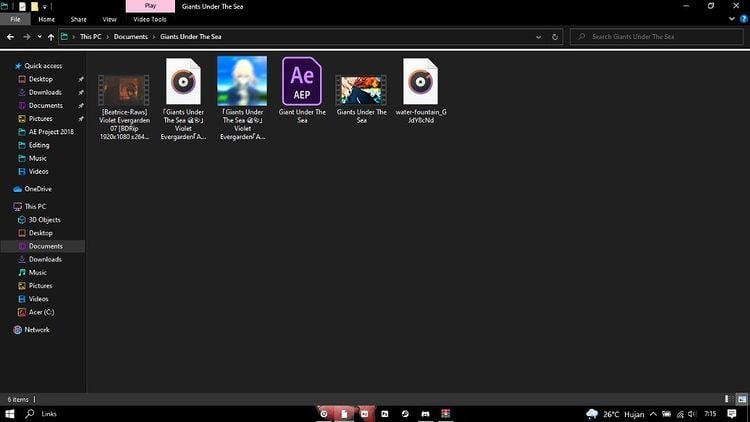Switch to large thumbnails view in status bar
750x422 pixels.
[x=742, y=399]
